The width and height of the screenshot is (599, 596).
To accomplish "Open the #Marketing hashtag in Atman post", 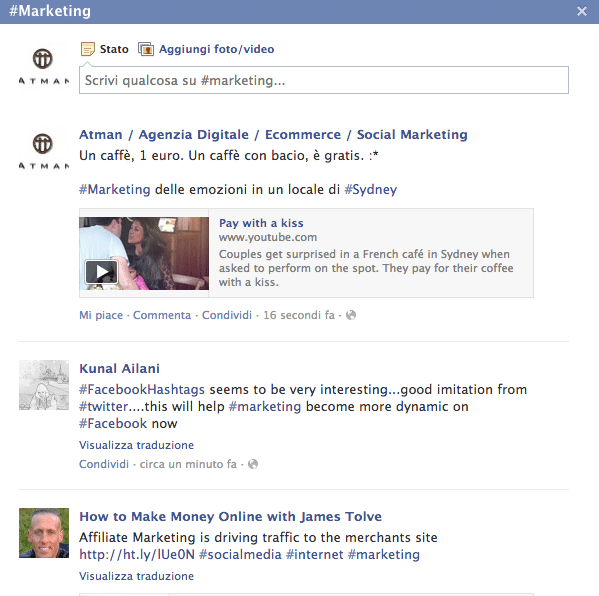I will pyautogui.click(x=115, y=189).
